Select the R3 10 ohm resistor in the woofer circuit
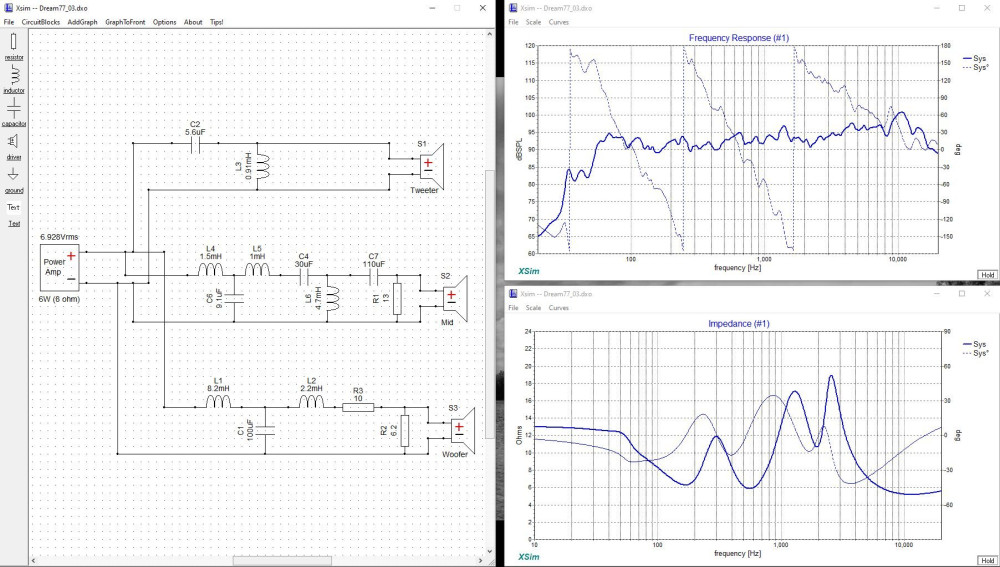The height and width of the screenshot is (567, 1000). (358, 406)
